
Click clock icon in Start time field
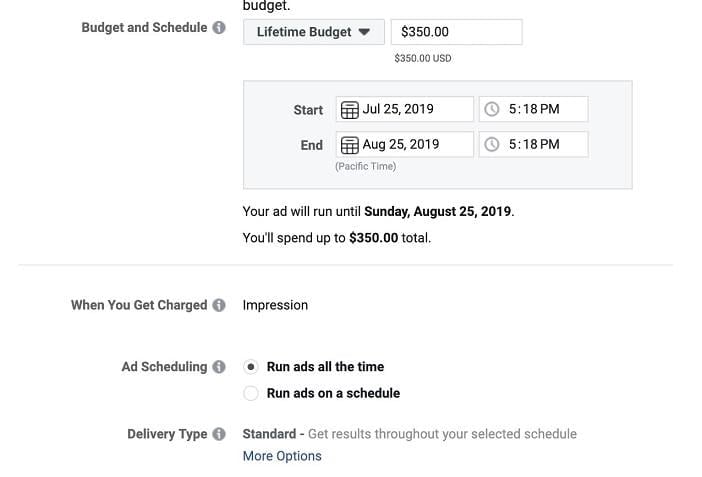(x=492, y=109)
